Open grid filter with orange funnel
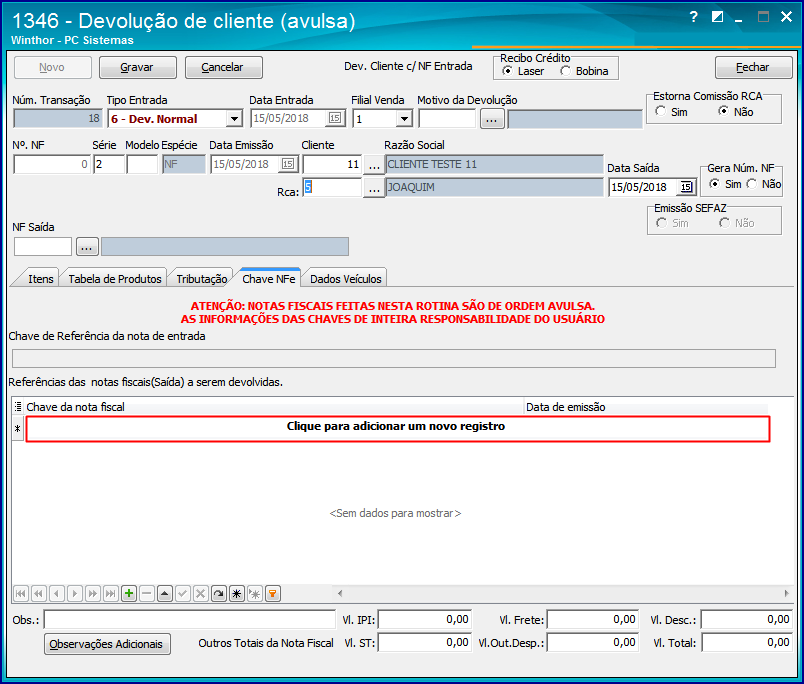The image size is (804, 684). [x=273, y=594]
